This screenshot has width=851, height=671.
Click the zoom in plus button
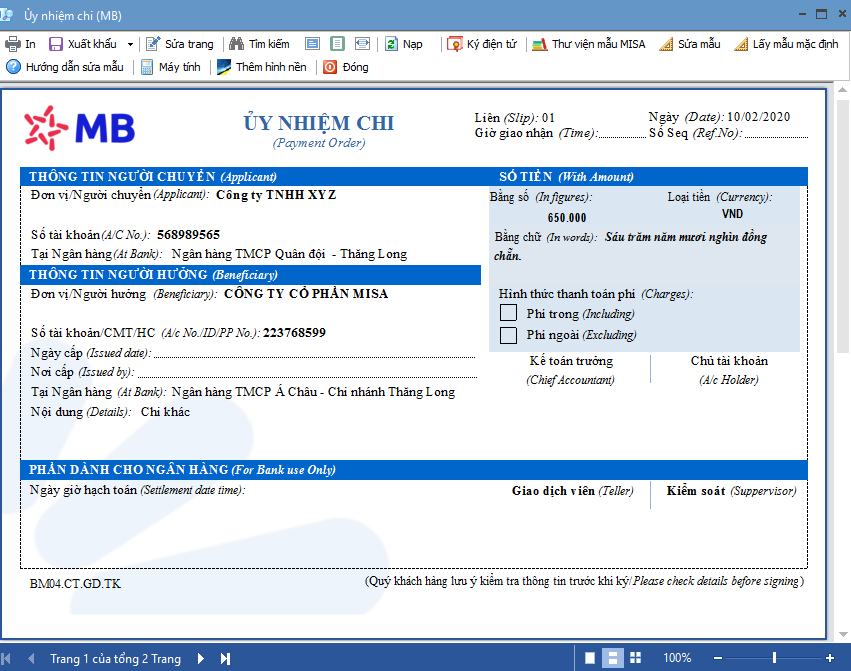829,658
